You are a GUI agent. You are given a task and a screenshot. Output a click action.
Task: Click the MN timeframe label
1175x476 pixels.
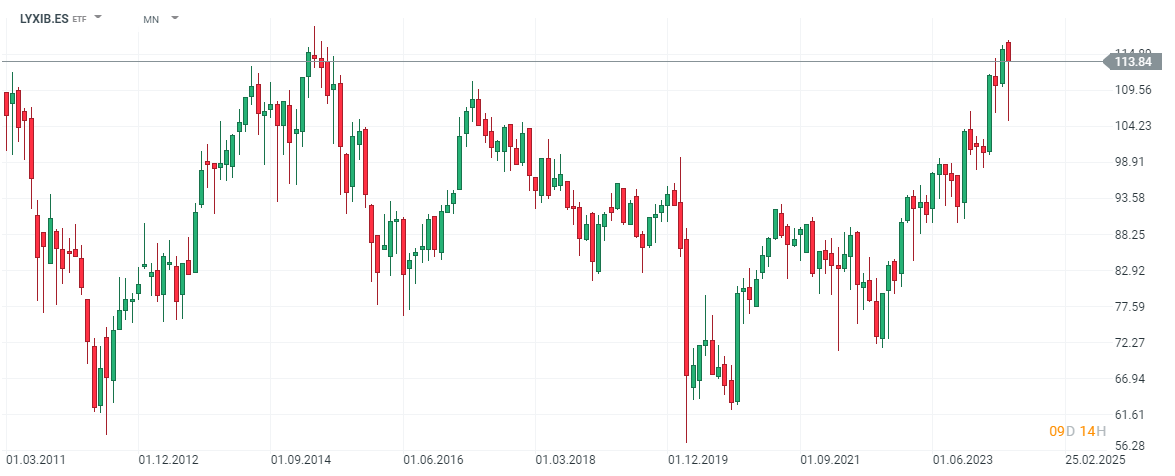(151, 19)
